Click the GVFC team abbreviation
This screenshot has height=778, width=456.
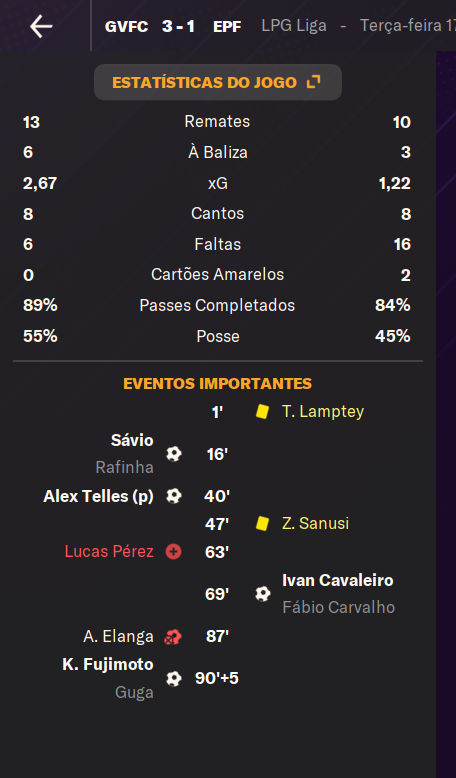tap(127, 26)
